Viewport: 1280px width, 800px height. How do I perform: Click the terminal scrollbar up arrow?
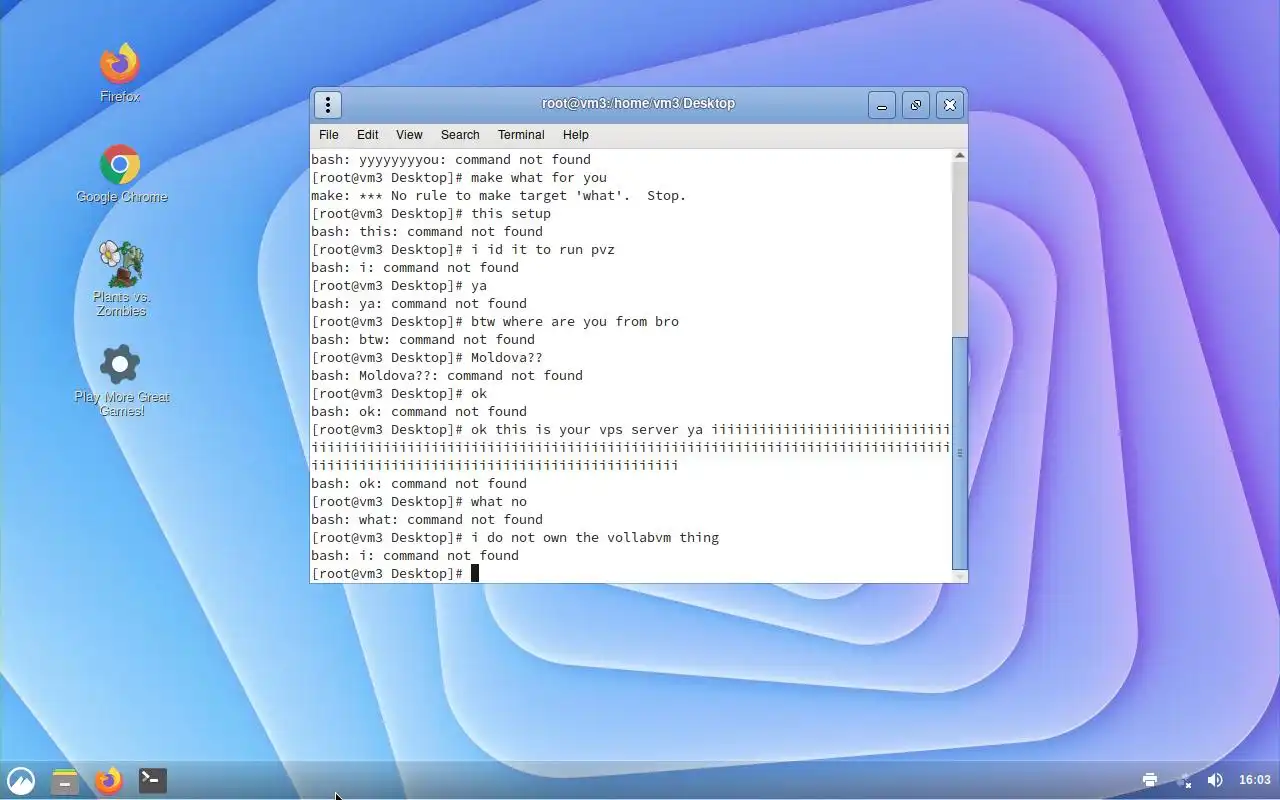coord(960,156)
